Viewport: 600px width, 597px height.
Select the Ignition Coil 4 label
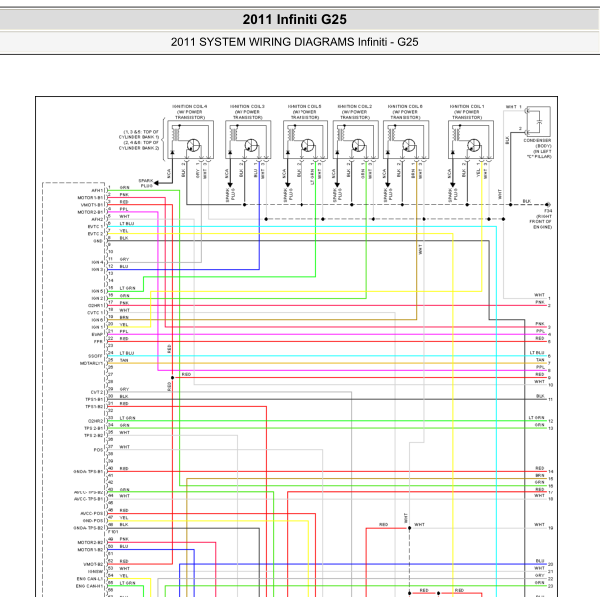coord(190,112)
